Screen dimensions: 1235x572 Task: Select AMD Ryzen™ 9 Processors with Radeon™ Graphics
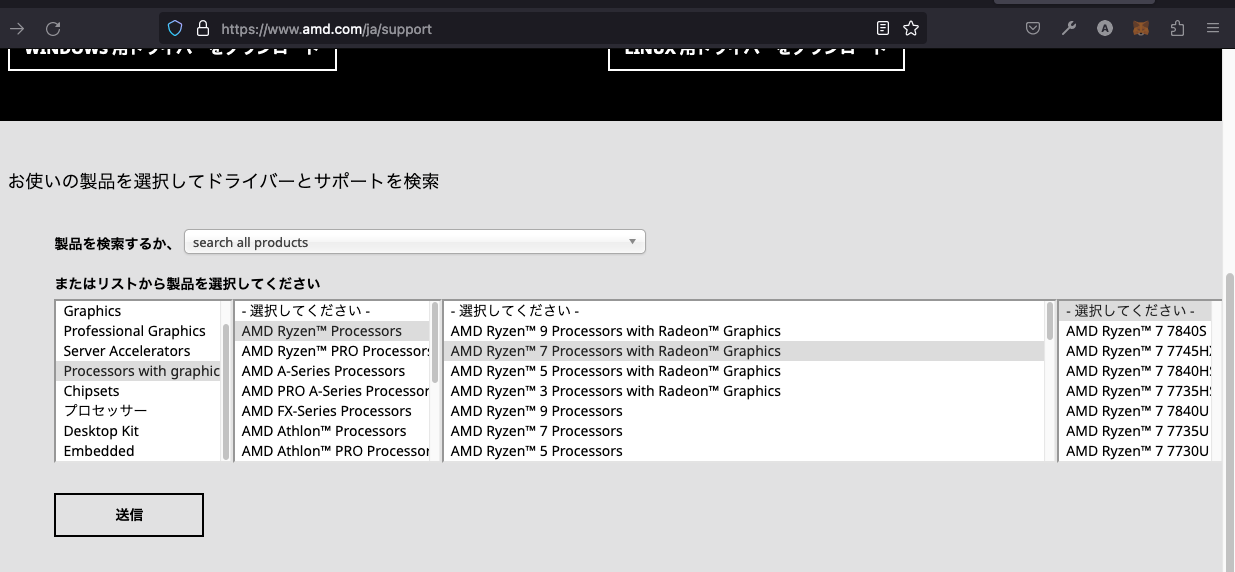click(615, 331)
